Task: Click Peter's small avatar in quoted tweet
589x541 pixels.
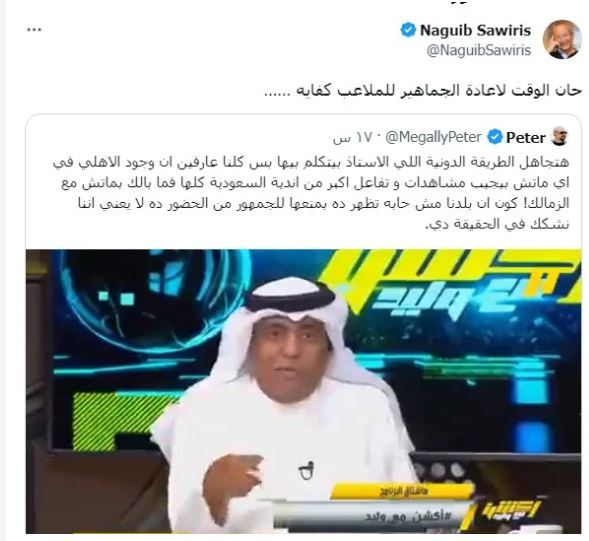Action: pos(560,136)
